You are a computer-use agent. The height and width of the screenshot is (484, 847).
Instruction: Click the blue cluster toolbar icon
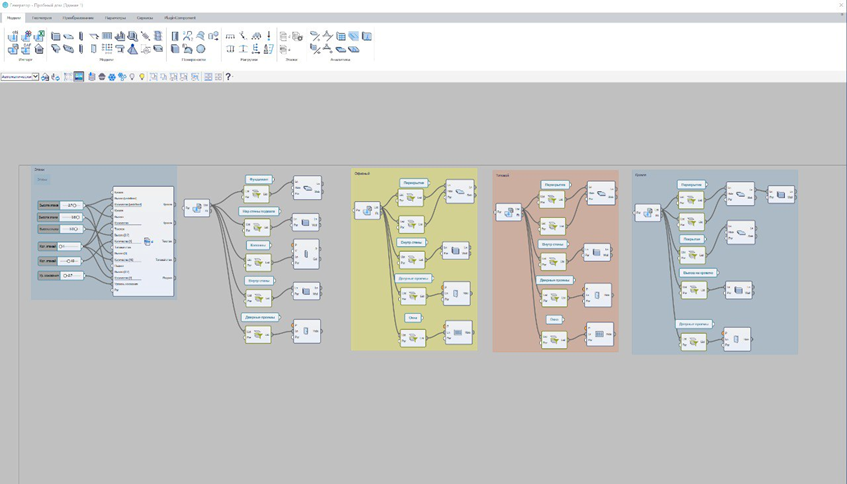pos(122,77)
